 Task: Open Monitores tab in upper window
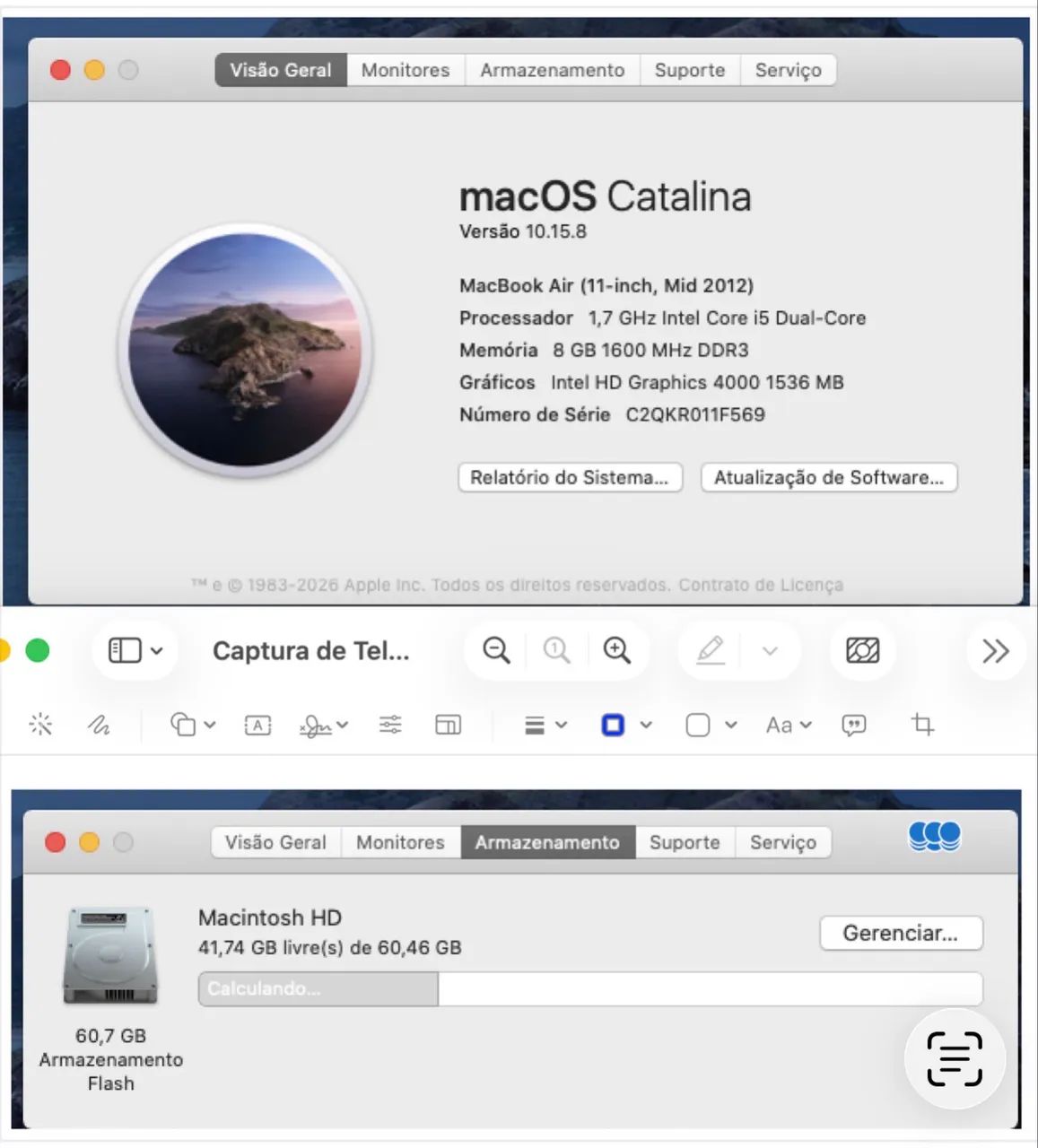tap(406, 70)
